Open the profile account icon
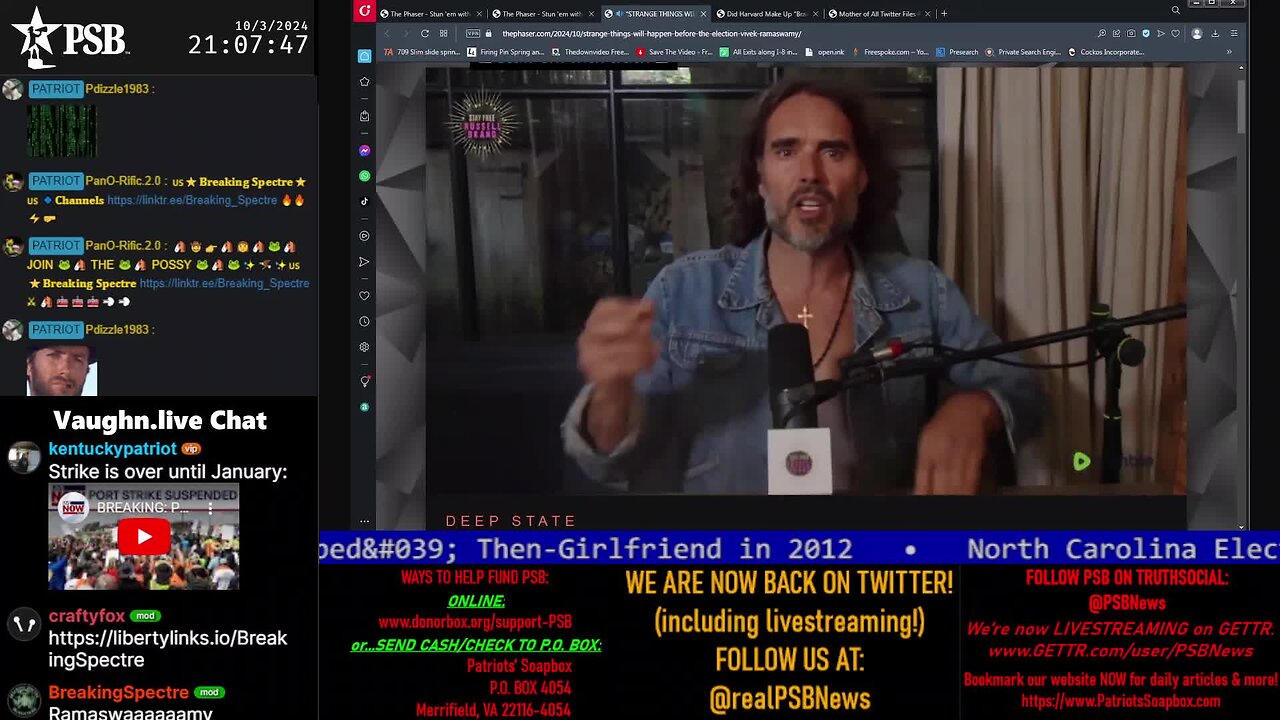Screen dimensions: 1280x720 [x=1197, y=33]
